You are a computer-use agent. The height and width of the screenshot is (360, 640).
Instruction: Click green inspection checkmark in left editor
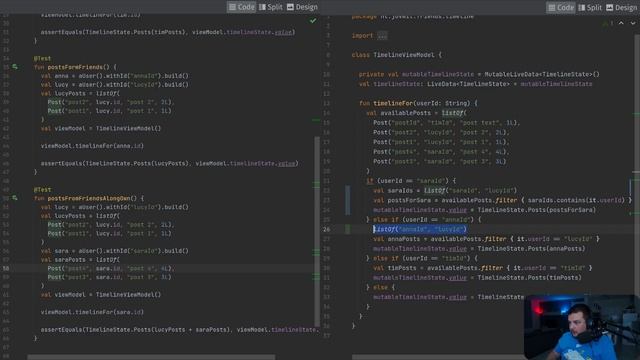click(313, 20)
